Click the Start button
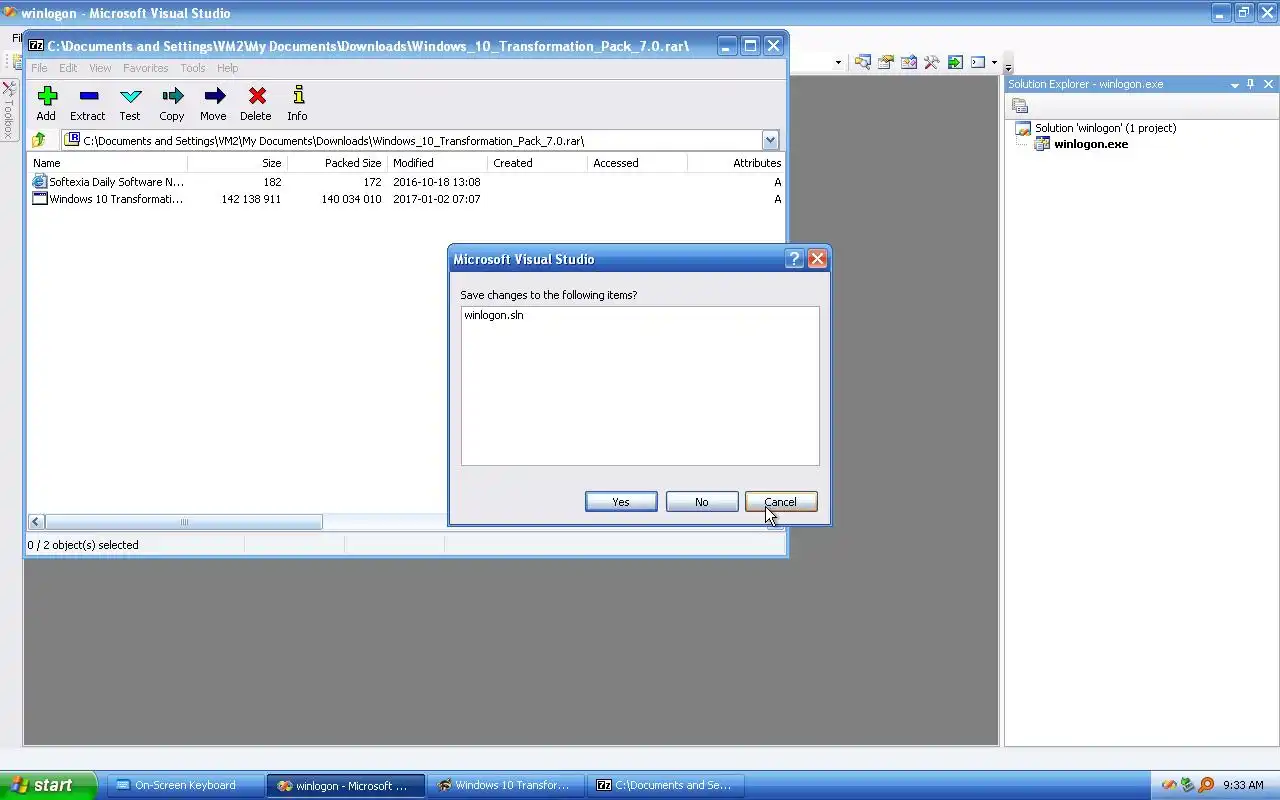Screen dimensions: 1280x800 click(48, 785)
